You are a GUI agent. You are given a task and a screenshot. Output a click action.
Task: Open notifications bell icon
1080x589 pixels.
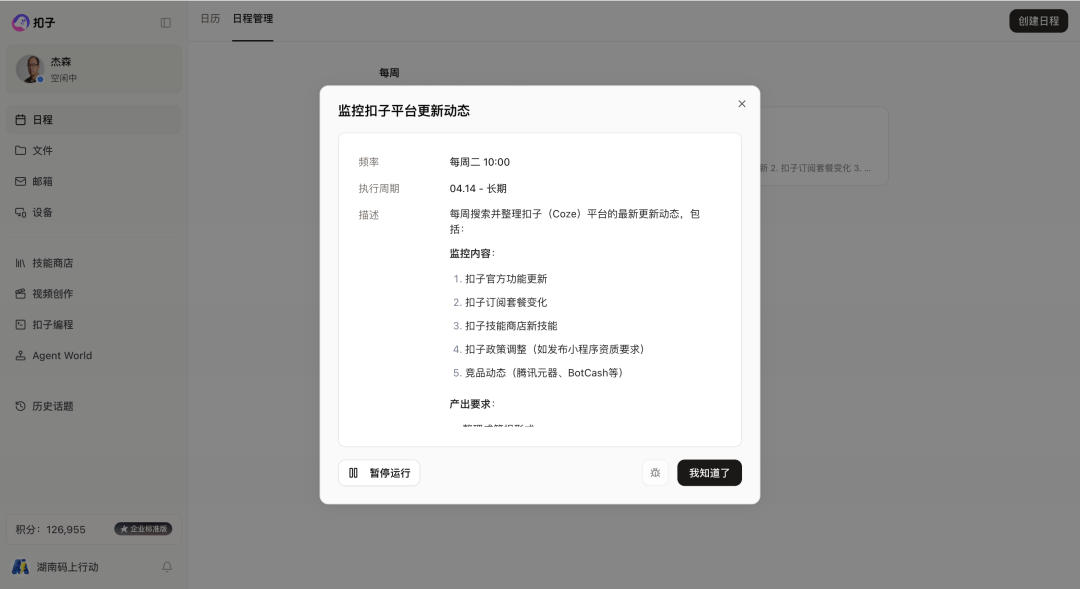coord(167,567)
